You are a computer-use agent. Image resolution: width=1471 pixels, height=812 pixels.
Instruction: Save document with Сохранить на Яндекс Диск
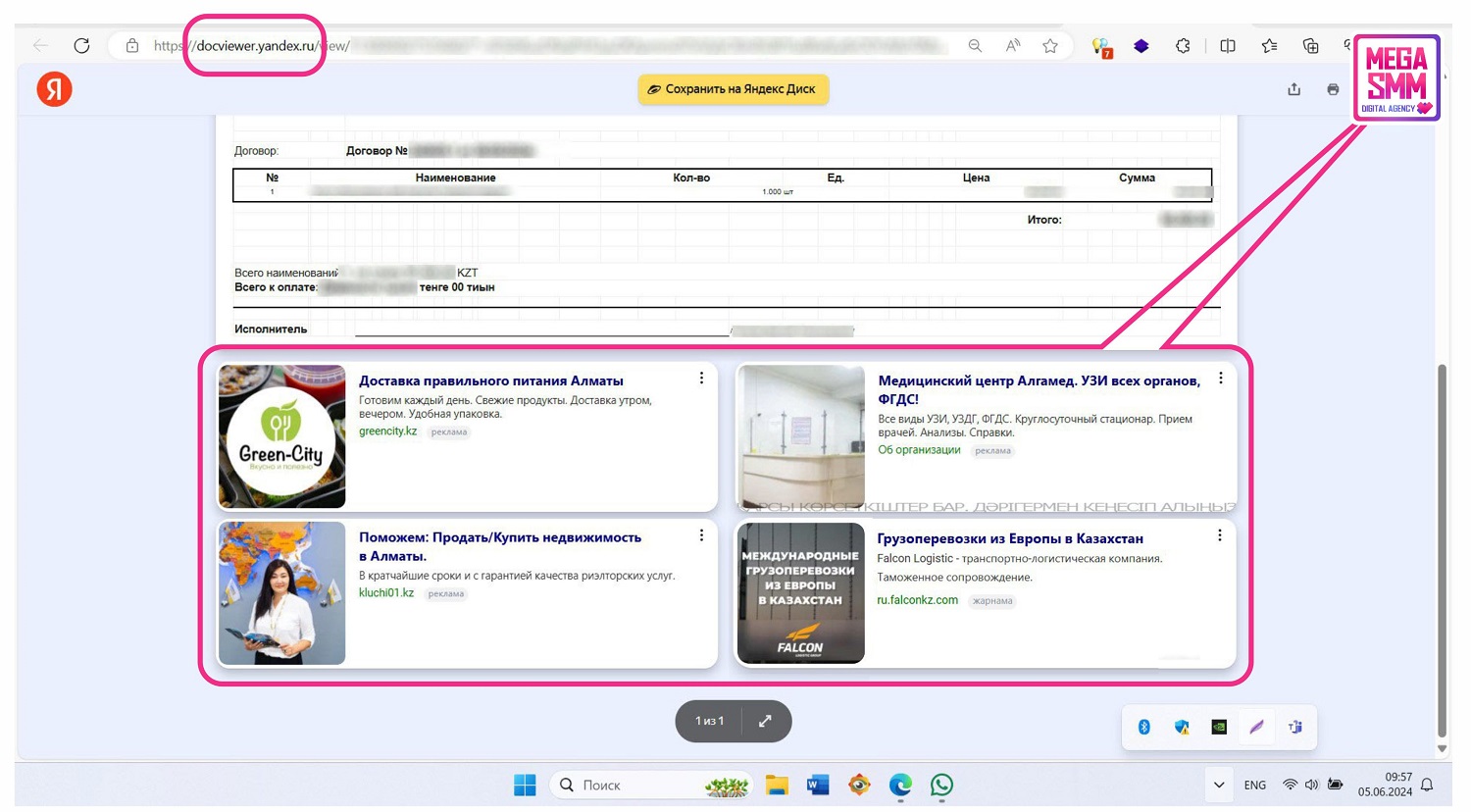pos(734,89)
